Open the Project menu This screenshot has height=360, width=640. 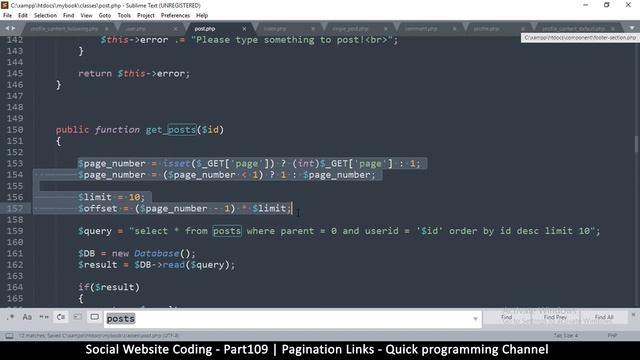click(x=146, y=16)
